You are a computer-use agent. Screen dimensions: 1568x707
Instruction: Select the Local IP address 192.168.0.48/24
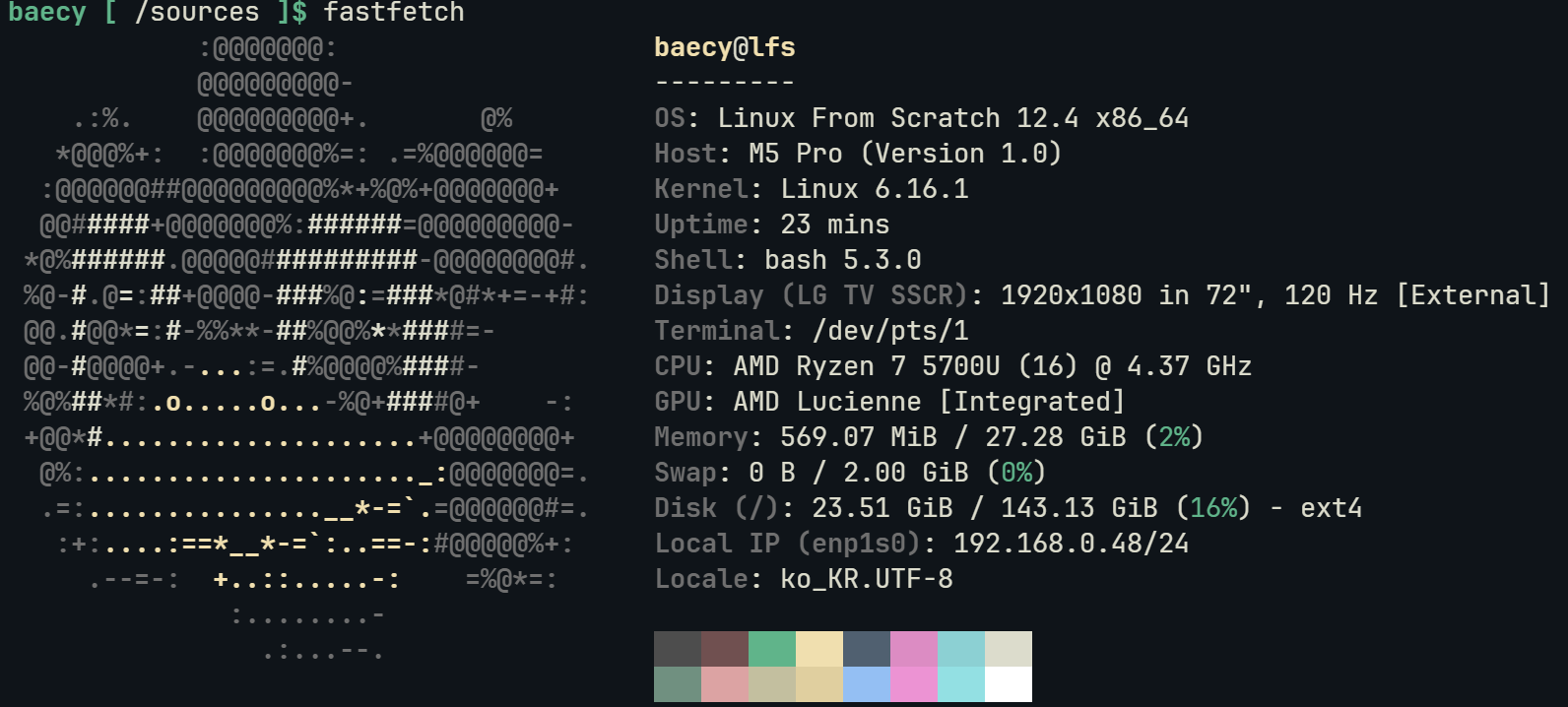tap(1071, 544)
